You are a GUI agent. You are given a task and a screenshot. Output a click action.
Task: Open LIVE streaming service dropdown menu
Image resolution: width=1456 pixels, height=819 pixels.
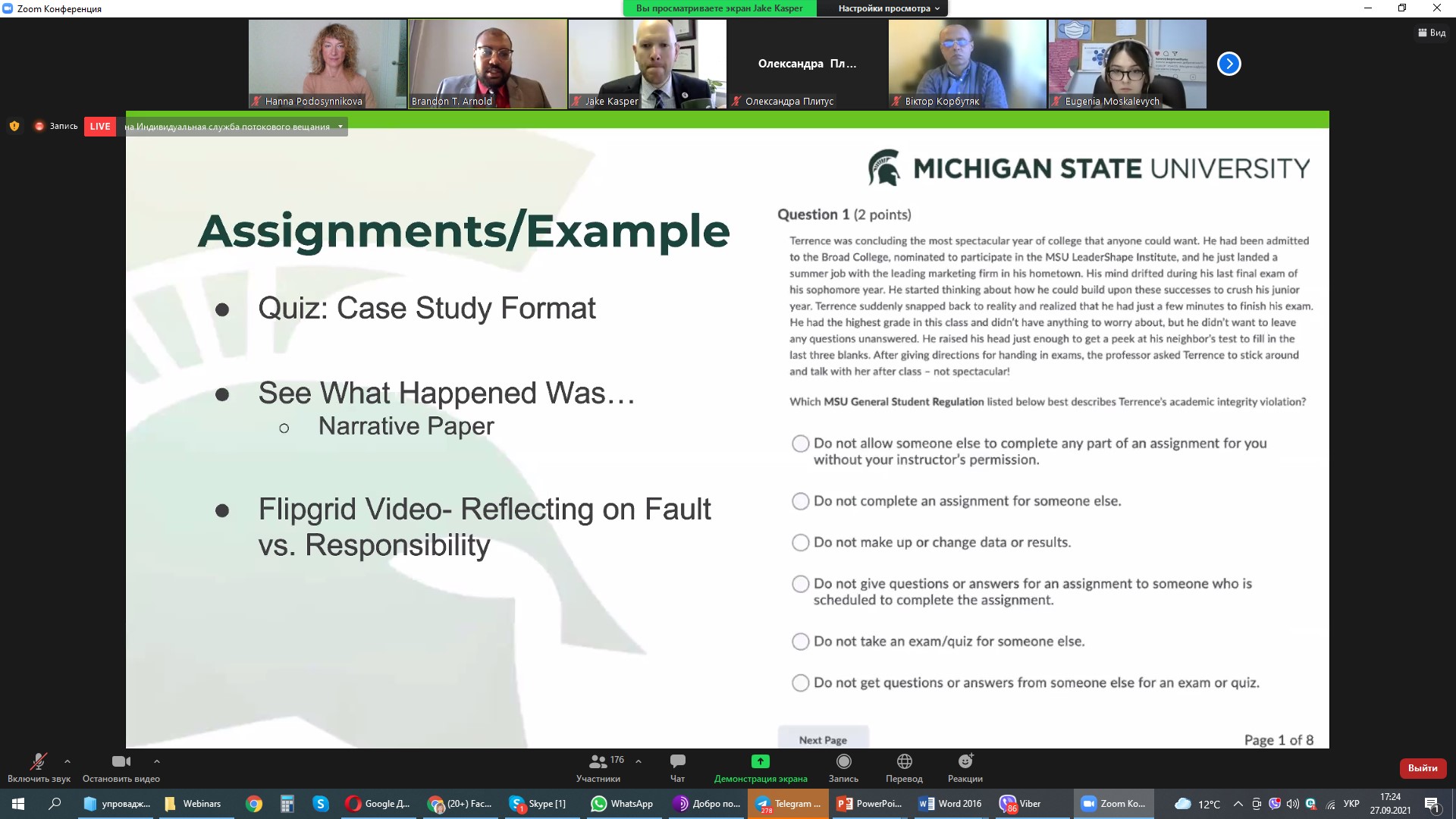coord(340,127)
